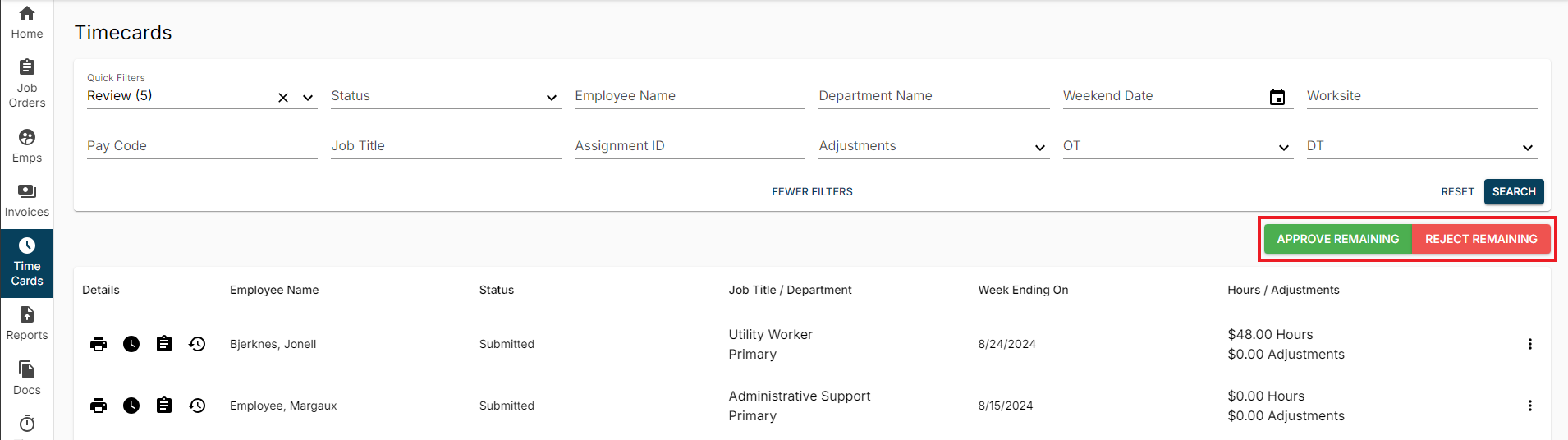Open calendar picker in Weekend Date field

click(x=1277, y=97)
